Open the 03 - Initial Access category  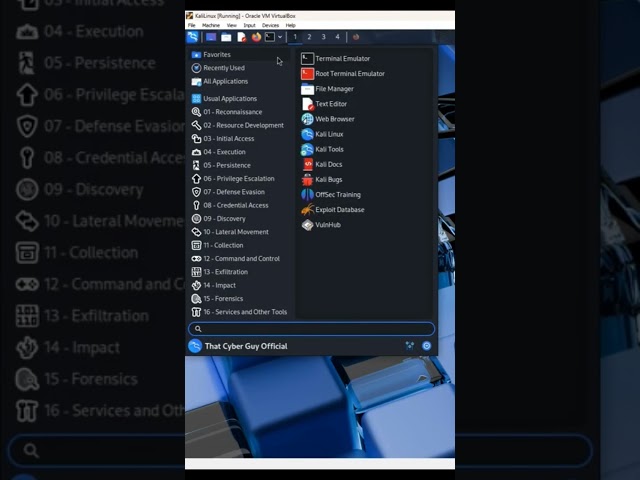coord(240,139)
